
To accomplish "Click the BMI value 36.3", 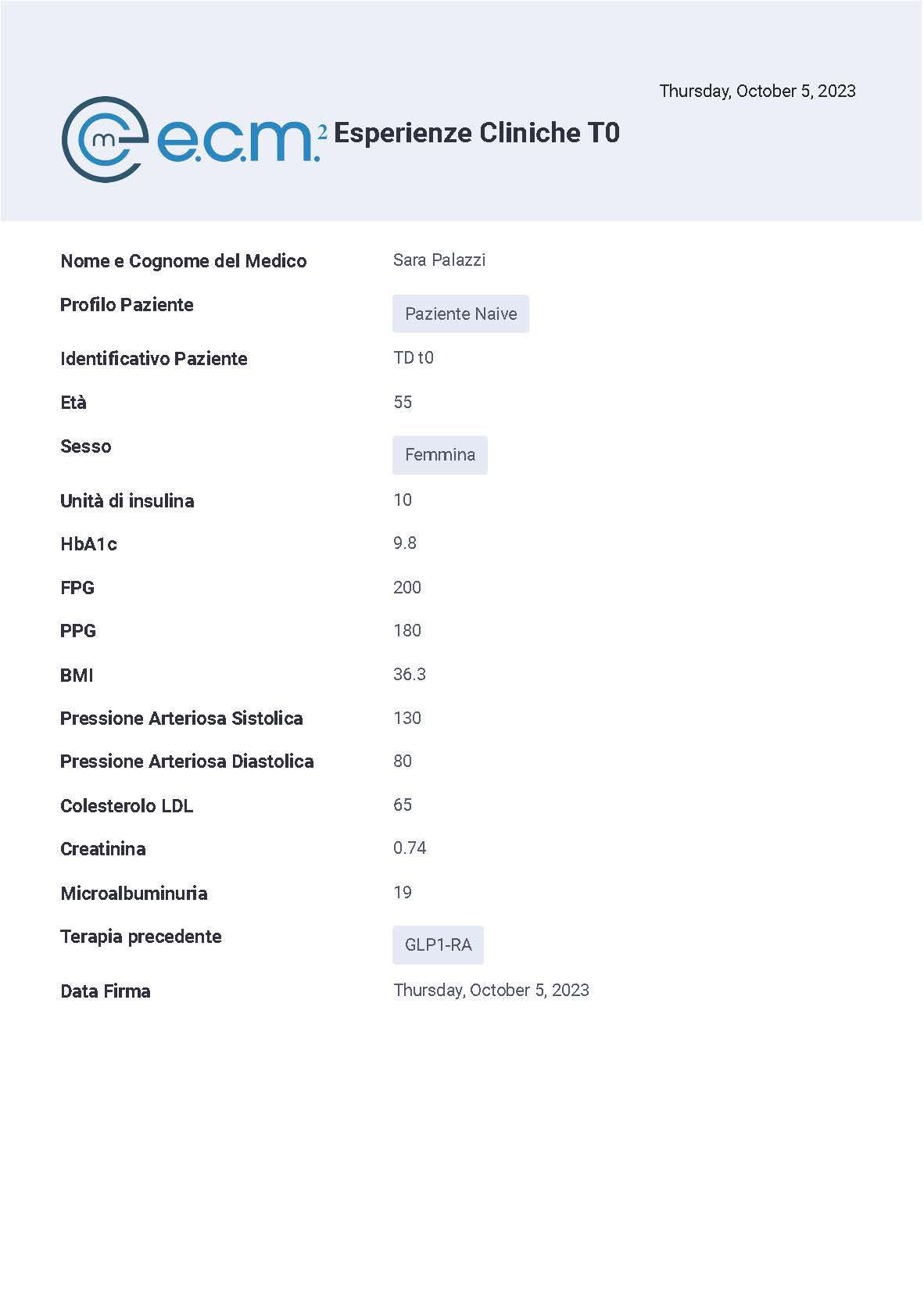I will pyautogui.click(x=410, y=675).
